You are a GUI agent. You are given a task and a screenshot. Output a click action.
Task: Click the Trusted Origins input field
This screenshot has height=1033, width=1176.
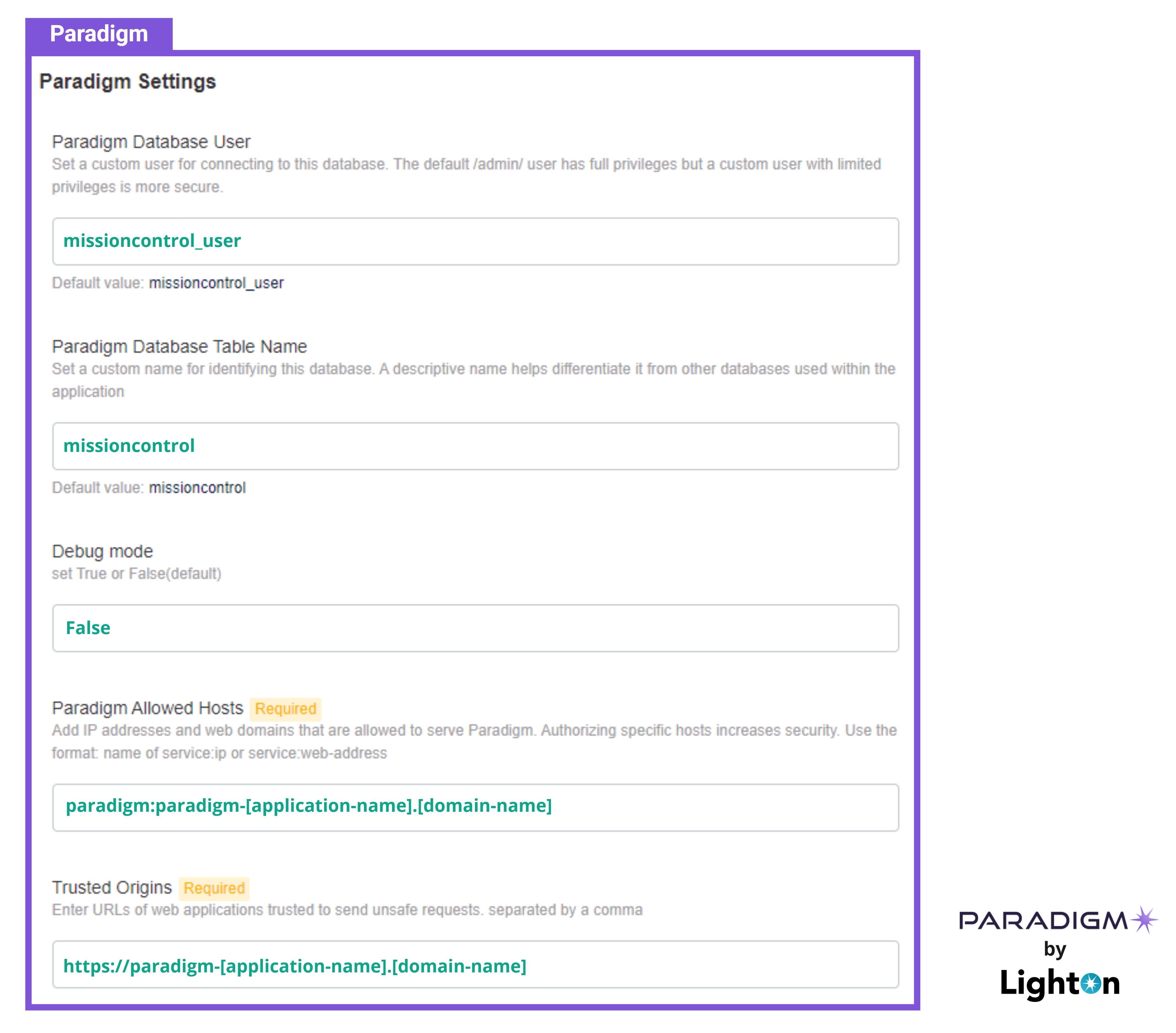click(475, 964)
